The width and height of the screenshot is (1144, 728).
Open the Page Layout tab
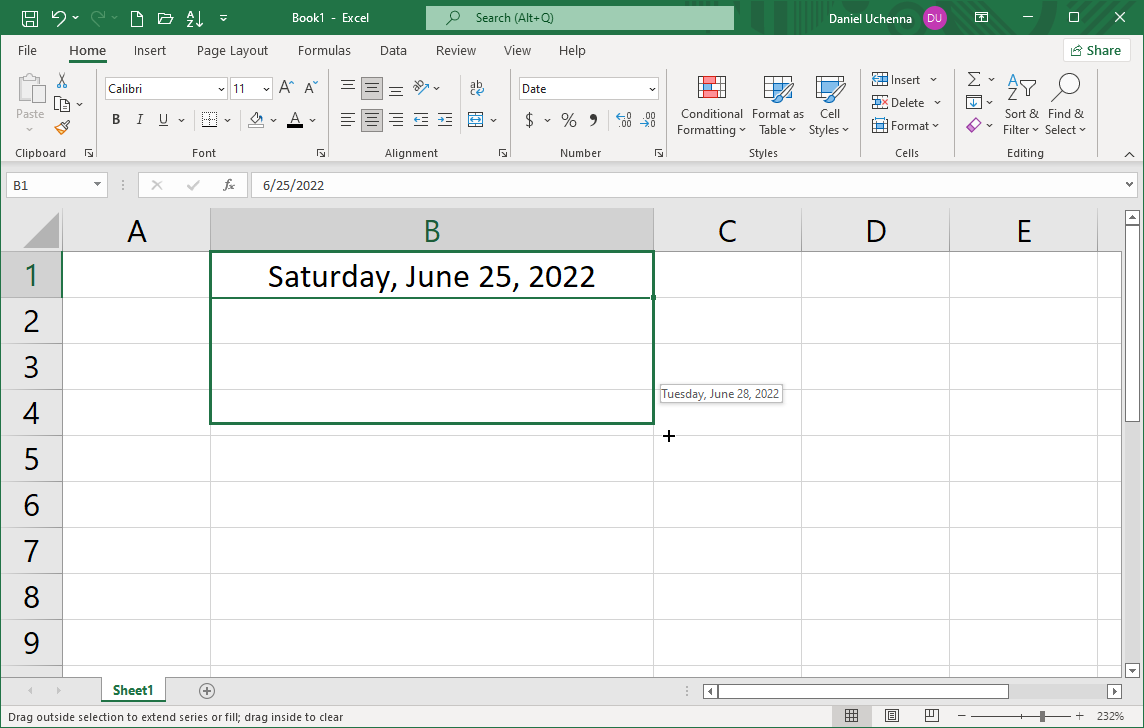tap(232, 50)
